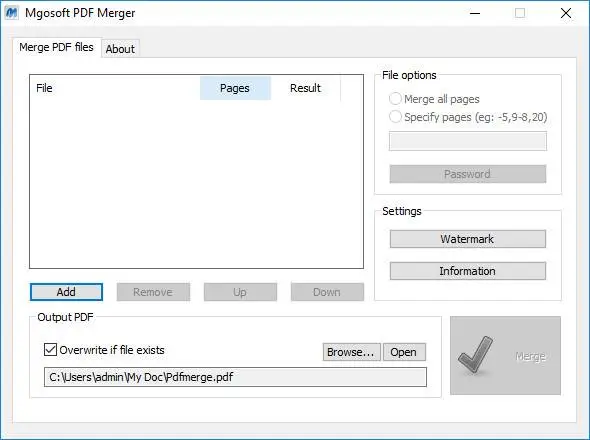Screen dimensions: 590x440
Task: Move file Up in the list
Action: point(240,292)
